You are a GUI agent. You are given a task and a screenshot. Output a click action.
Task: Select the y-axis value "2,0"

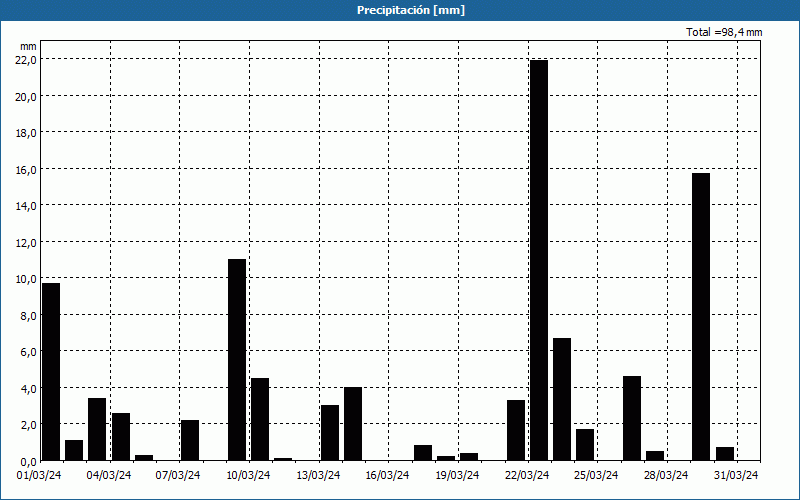tap(29, 424)
